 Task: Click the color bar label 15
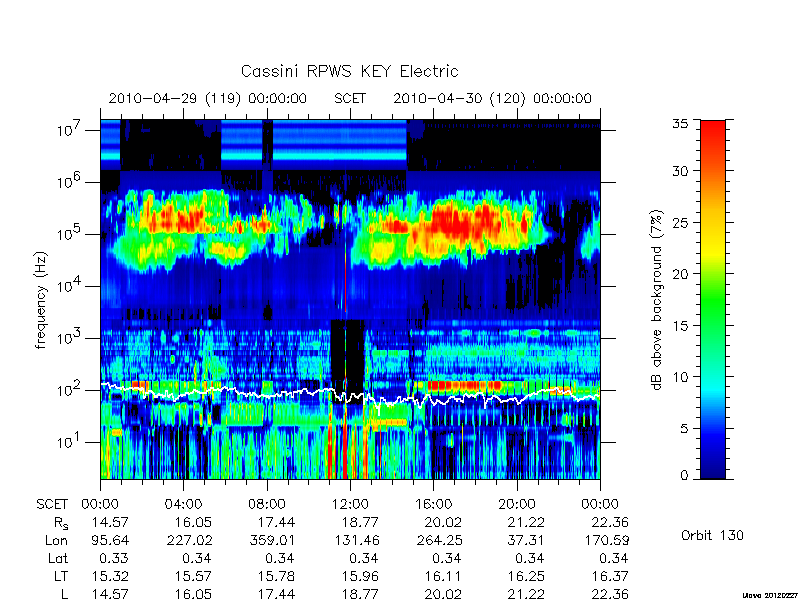pos(680,326)
